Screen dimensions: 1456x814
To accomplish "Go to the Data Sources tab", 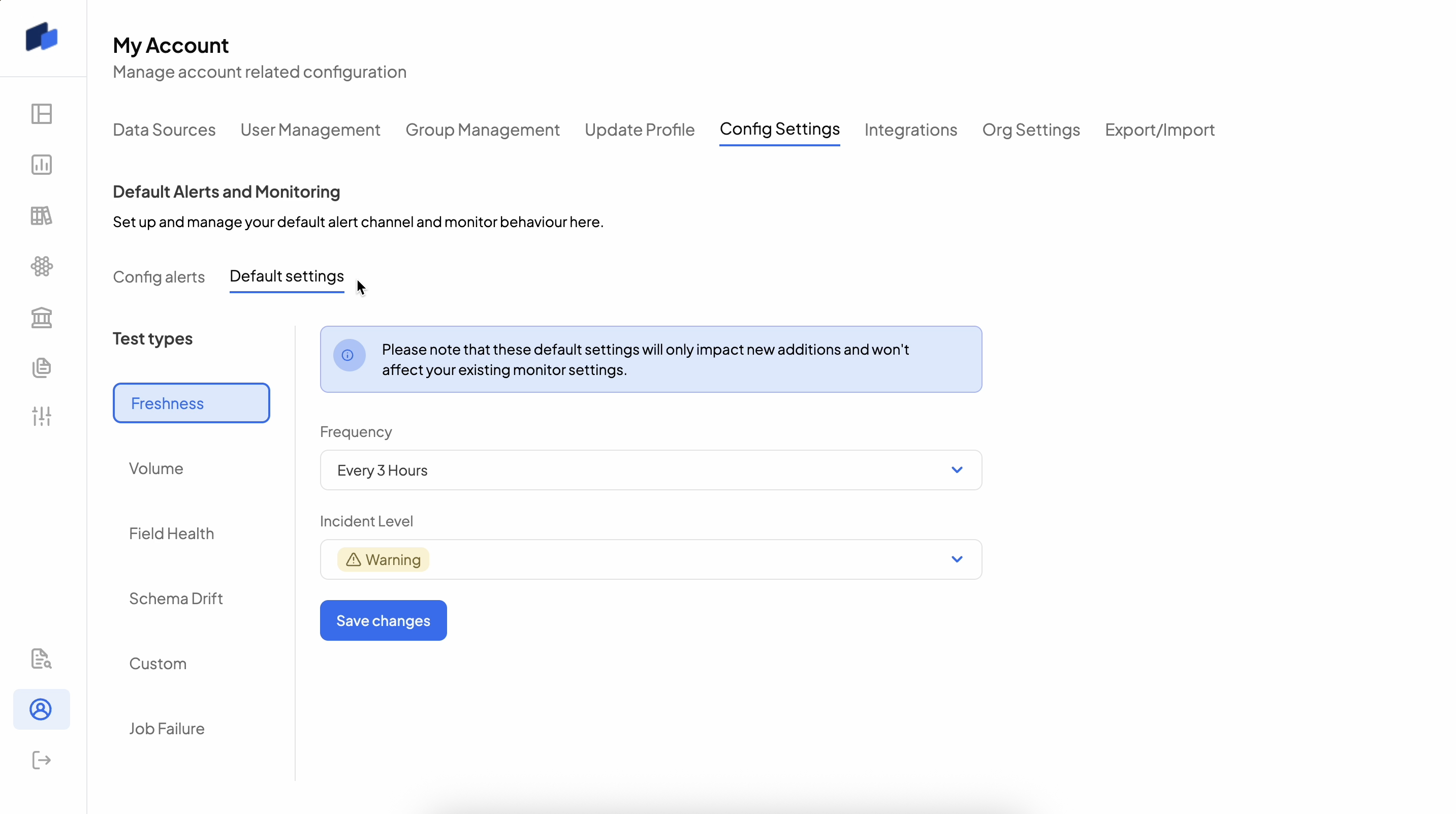I will (x=164, y=130).
